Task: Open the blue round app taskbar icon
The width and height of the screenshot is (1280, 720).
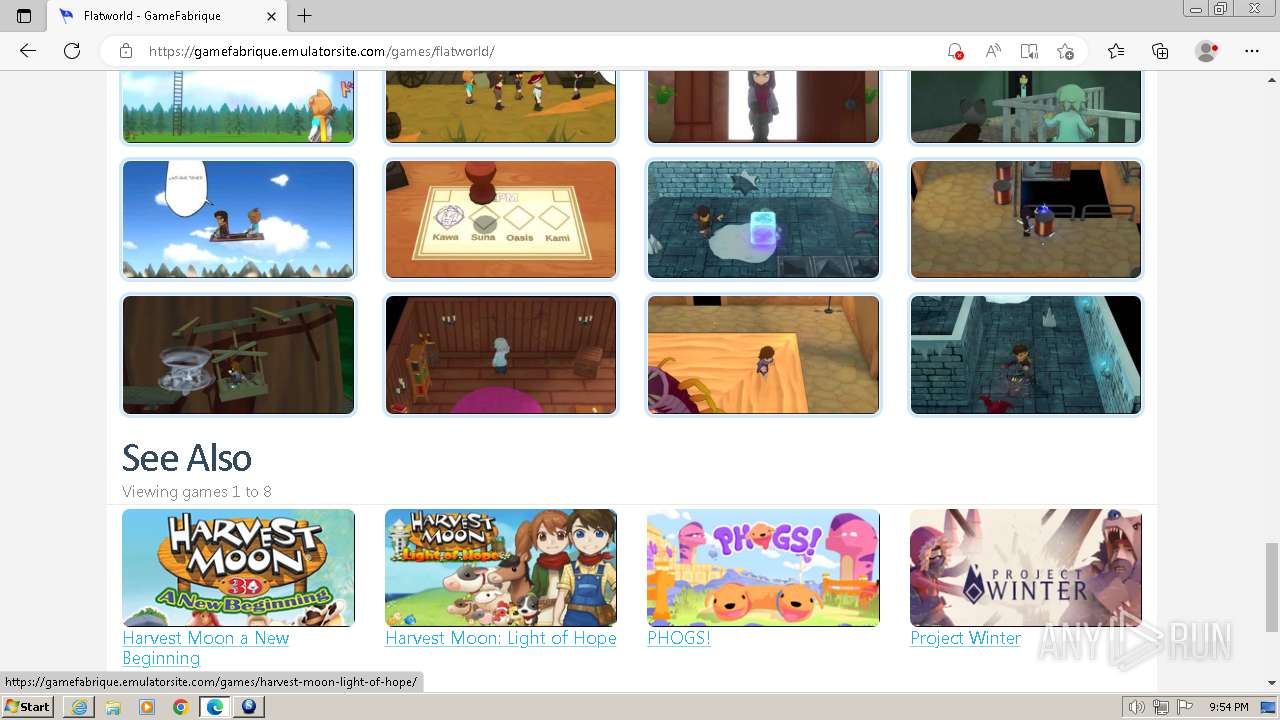Action: [x=249, y=707]
